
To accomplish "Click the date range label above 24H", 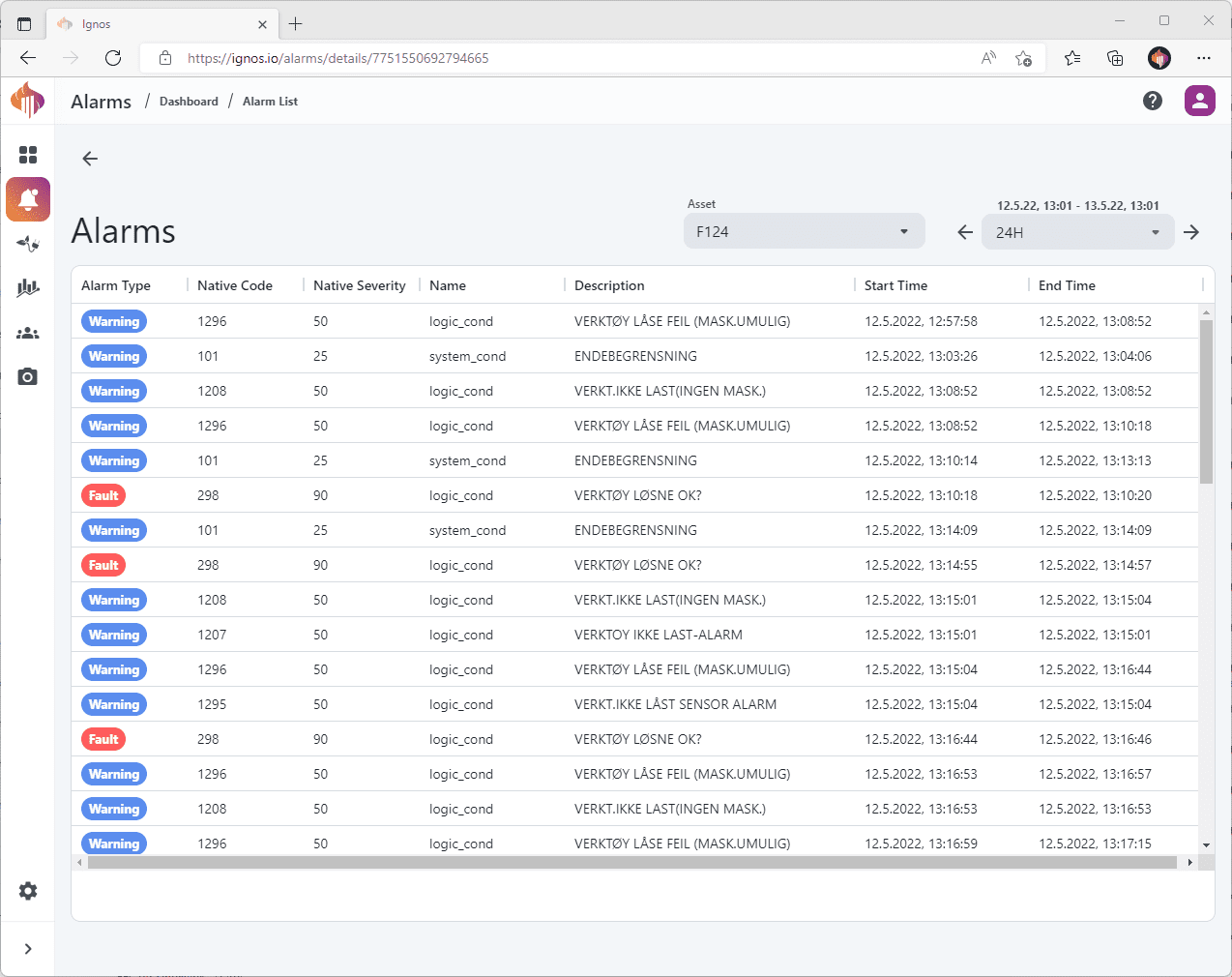I will [1078, 205].
